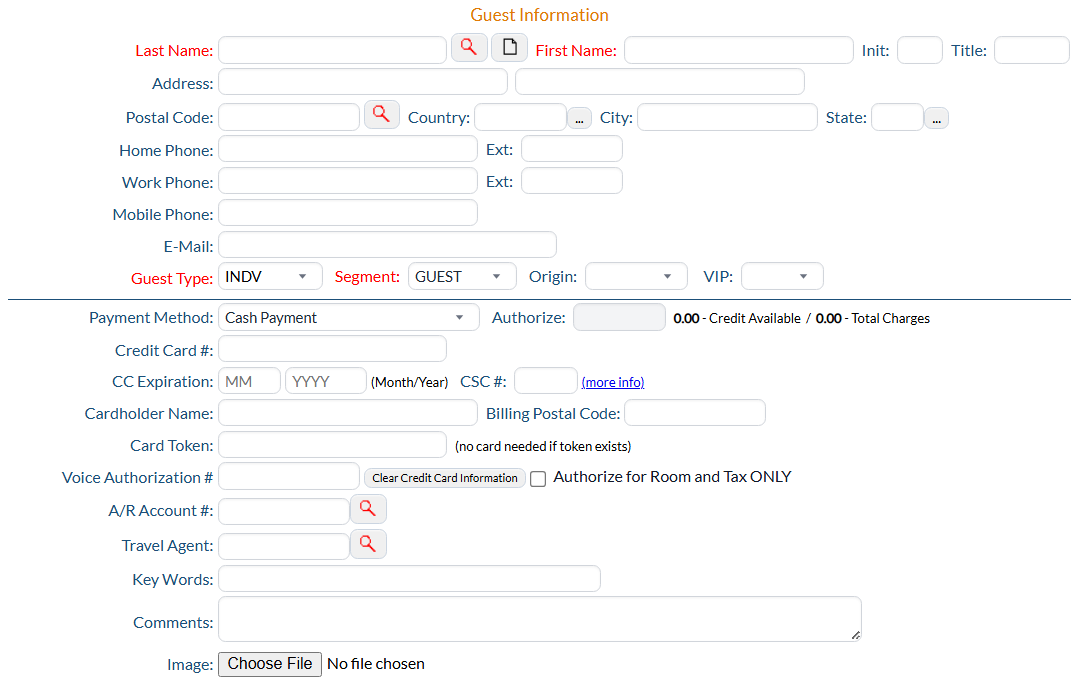Enable Authorize for Room and Tax ONLY
This screenshot has width=1079, height=677.
[538, 479]
